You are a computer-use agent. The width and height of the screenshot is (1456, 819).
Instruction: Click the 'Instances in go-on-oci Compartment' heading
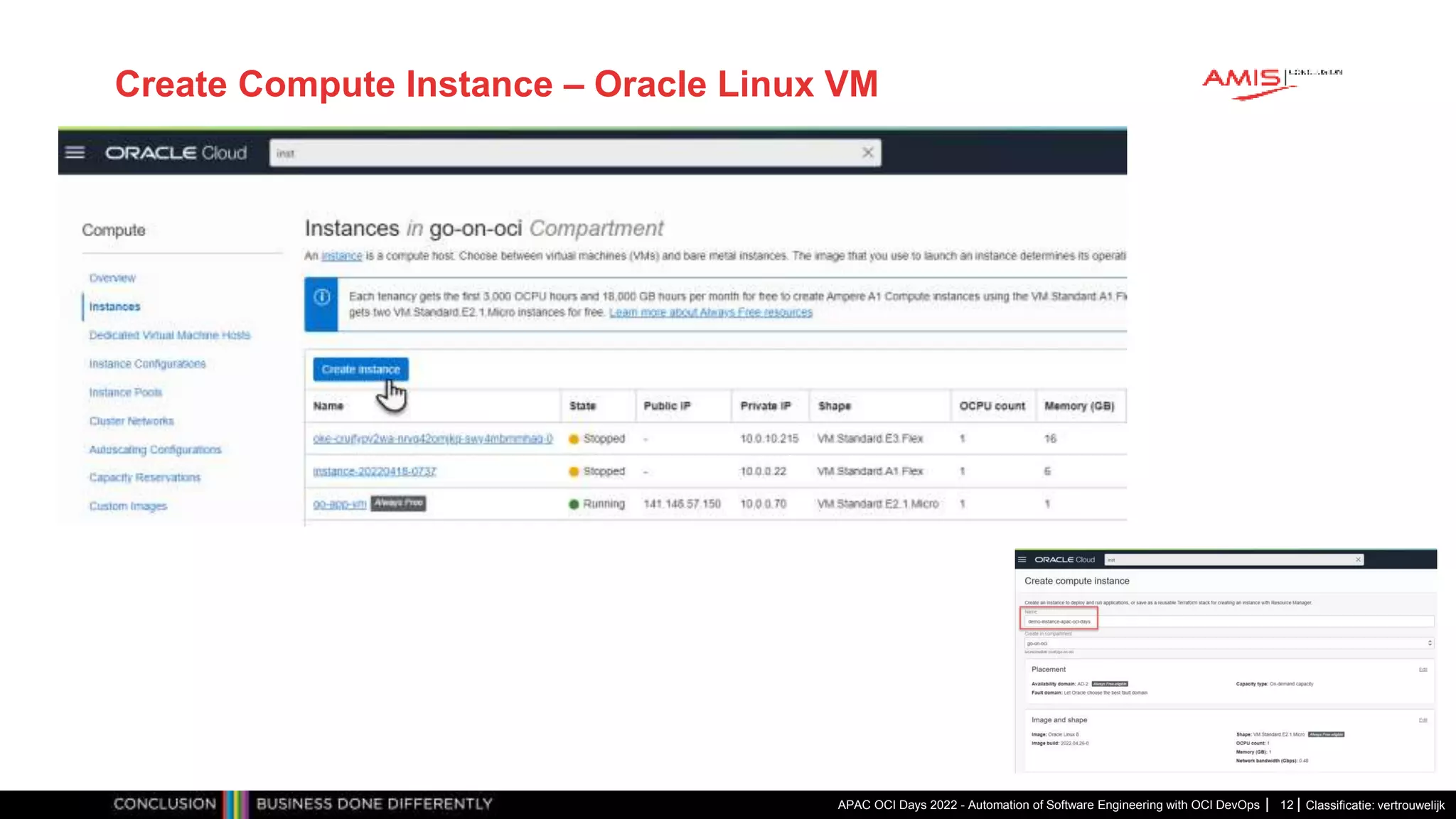point(484,228)
